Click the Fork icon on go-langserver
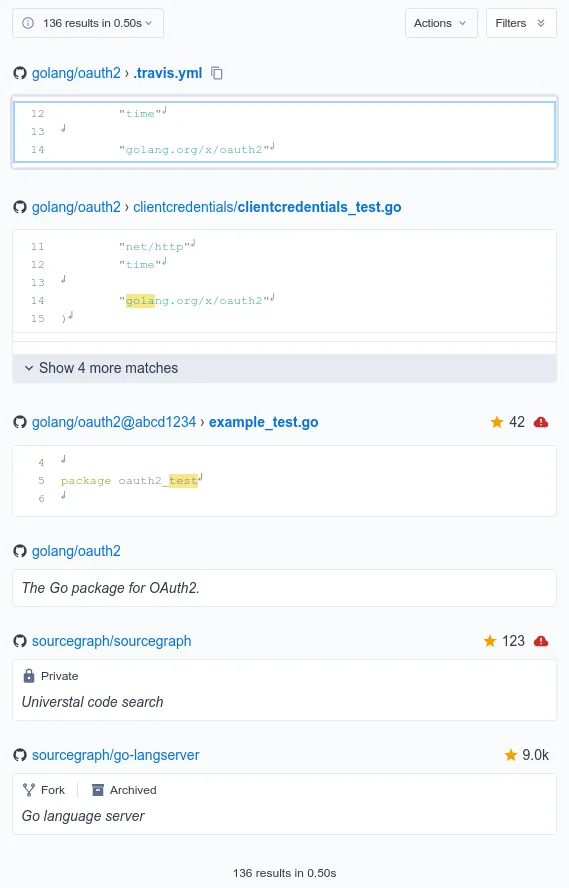The height and width of the screenshot is (888, 569). [29, 790]
